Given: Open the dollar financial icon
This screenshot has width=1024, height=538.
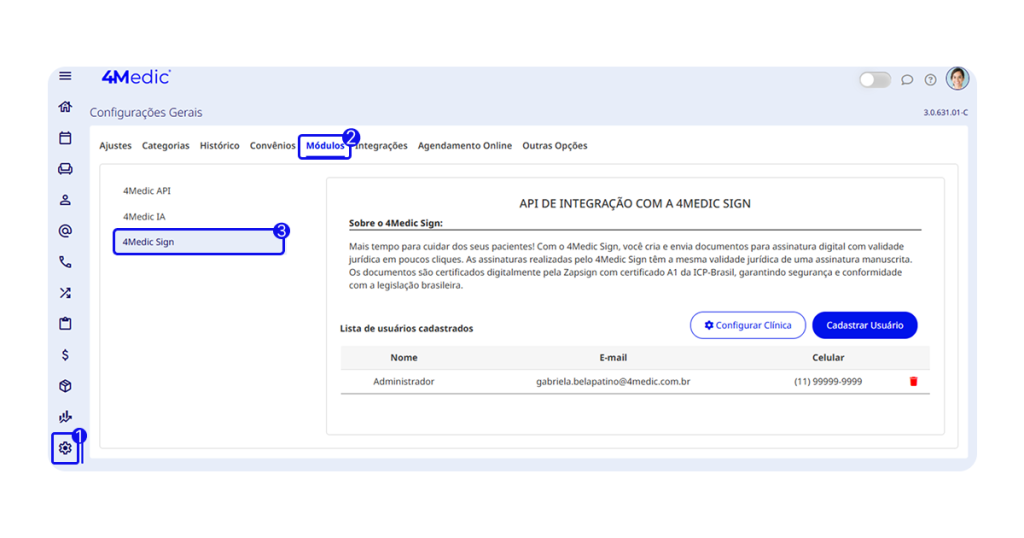Looking at the screenshot, I should (x=65, y=355).
